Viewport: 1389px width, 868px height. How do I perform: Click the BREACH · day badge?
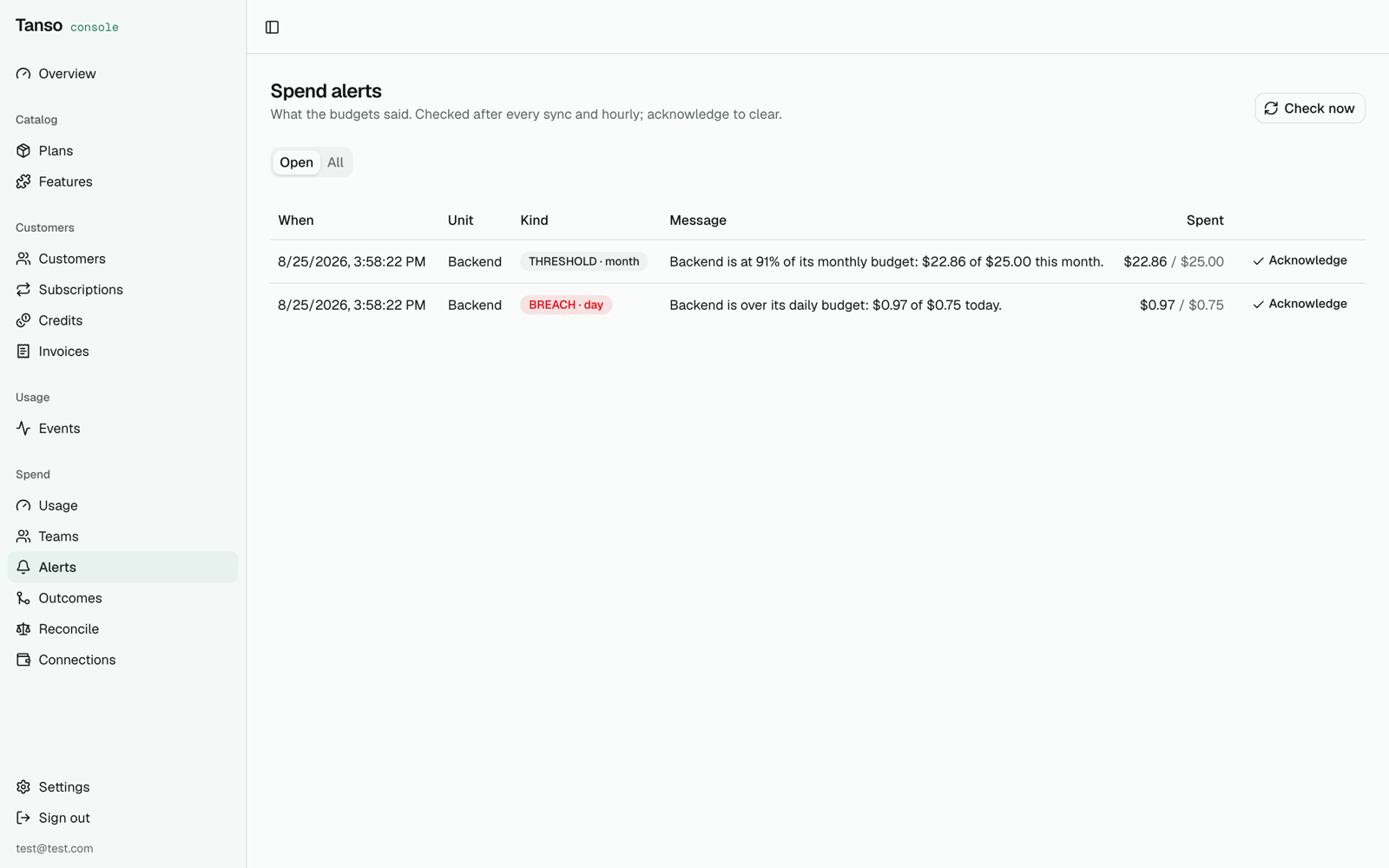pyautogui.click(x=566, y=305)
